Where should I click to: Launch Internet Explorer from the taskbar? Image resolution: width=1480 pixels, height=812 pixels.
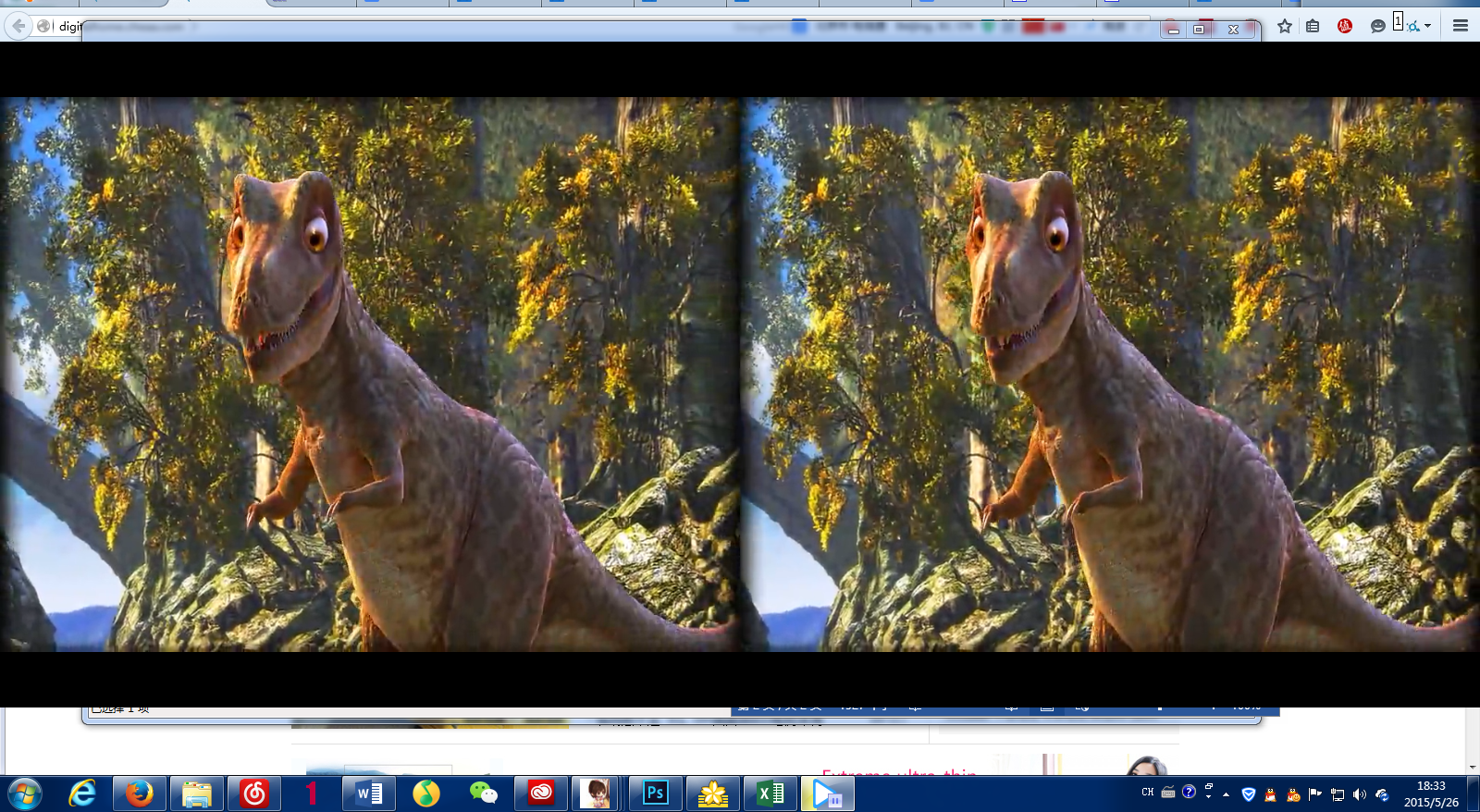point(82,794)
